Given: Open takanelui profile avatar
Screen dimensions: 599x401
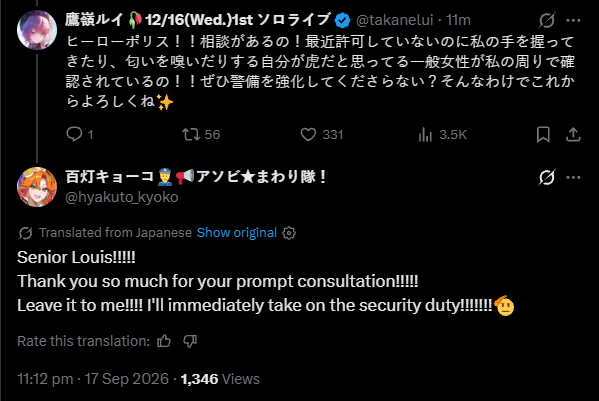Looking at the screenshot, I should pyautogui.click(x=37, y=30).
